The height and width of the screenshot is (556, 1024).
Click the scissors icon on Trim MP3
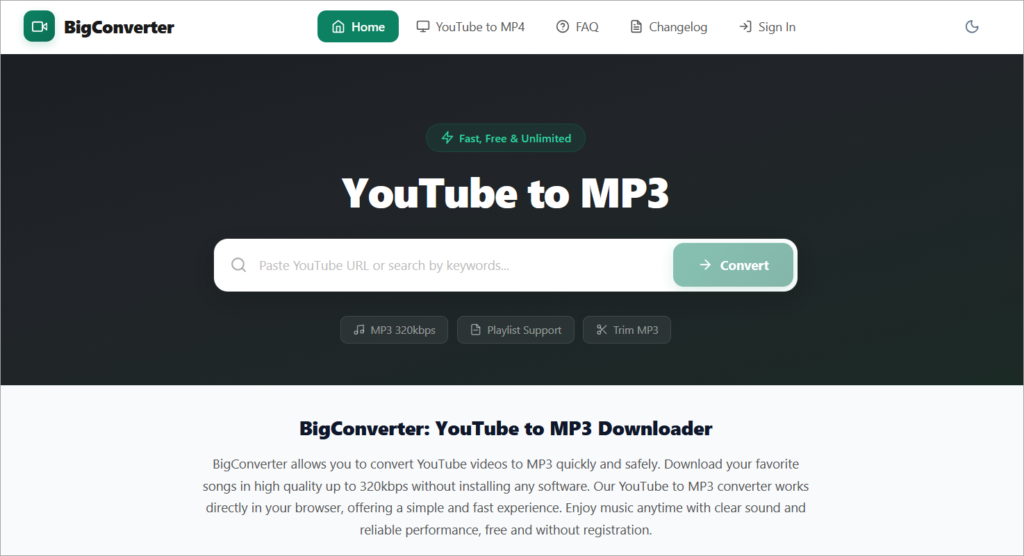pyautogui.click(x=601, y=329)
